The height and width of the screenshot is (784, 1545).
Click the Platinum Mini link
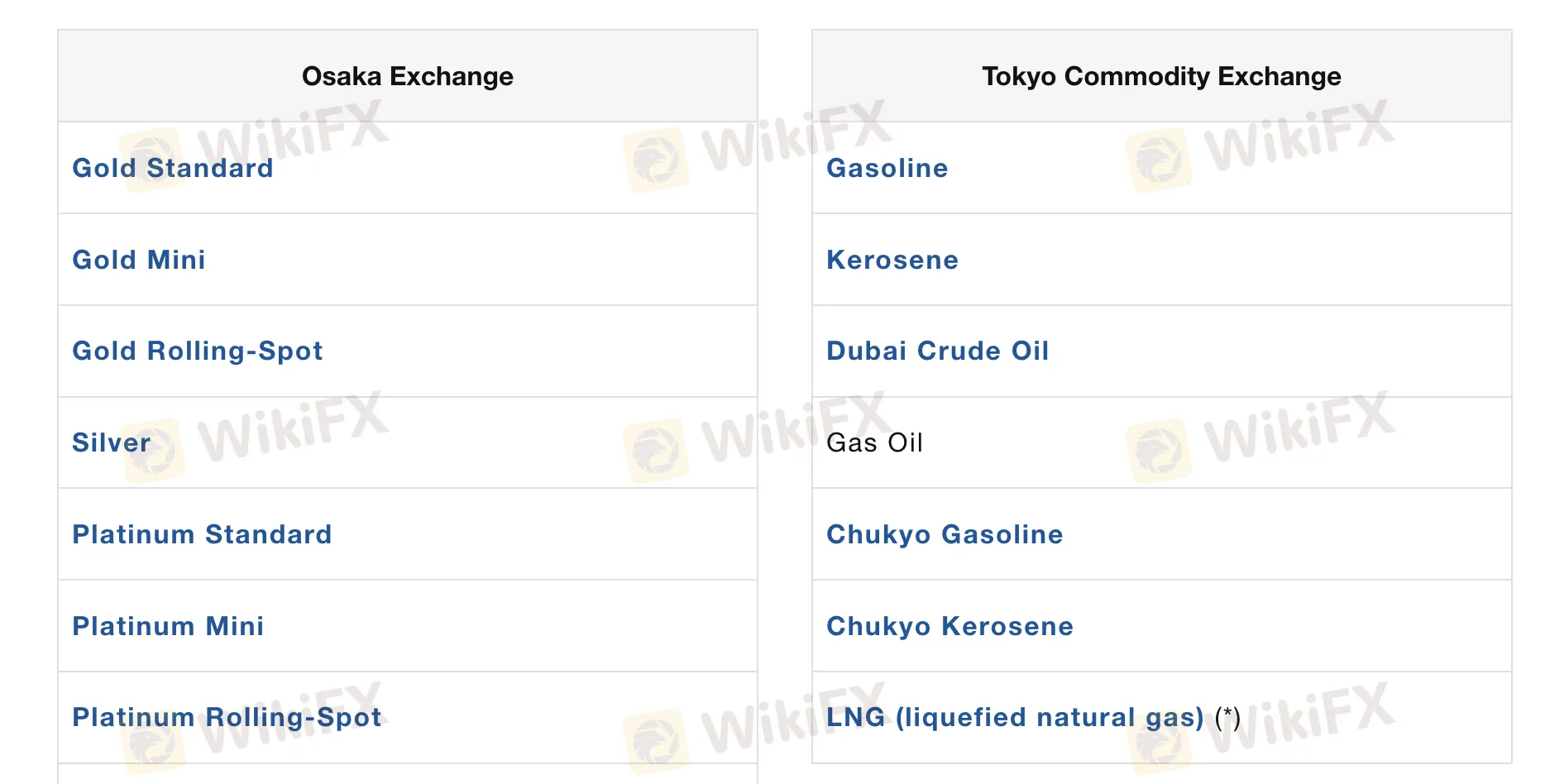(168, 626)
